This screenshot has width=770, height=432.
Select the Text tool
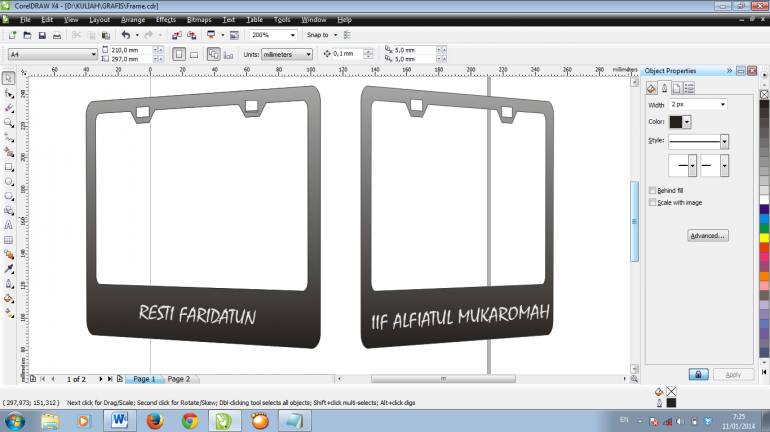[x=8, y=225]
